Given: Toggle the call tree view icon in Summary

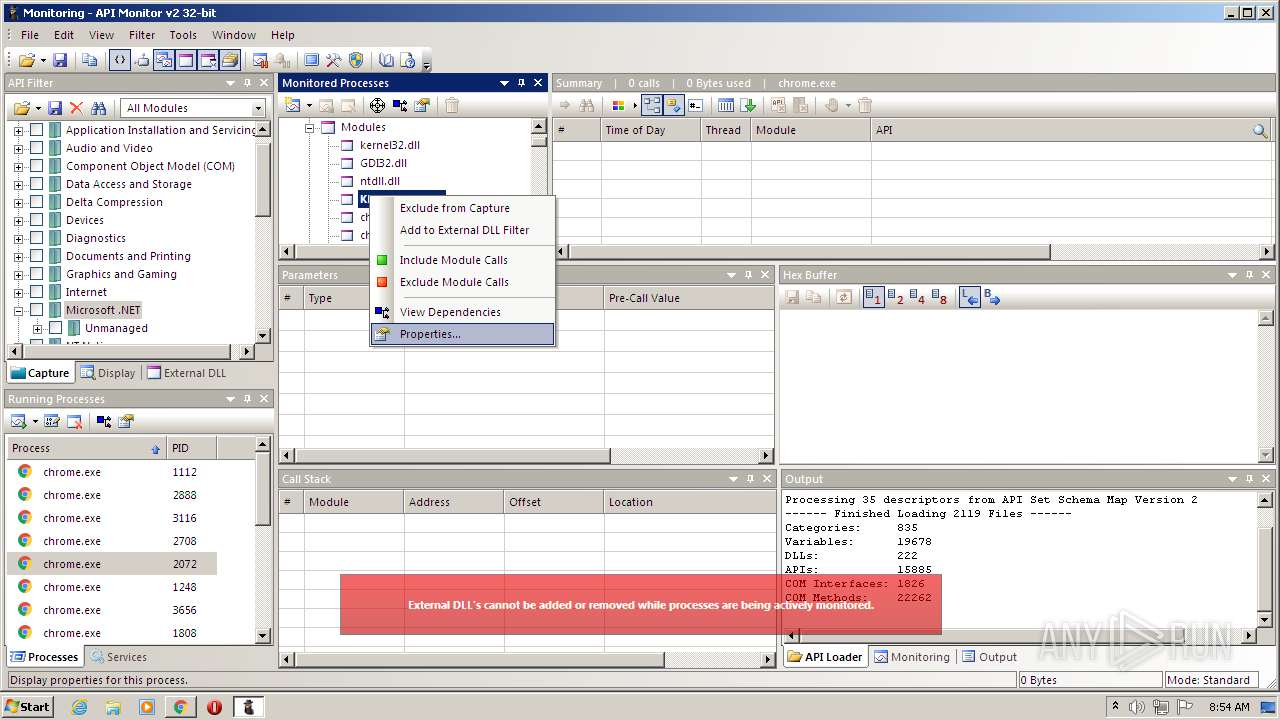Looking at the screenshot, I should tap(652, 105).
